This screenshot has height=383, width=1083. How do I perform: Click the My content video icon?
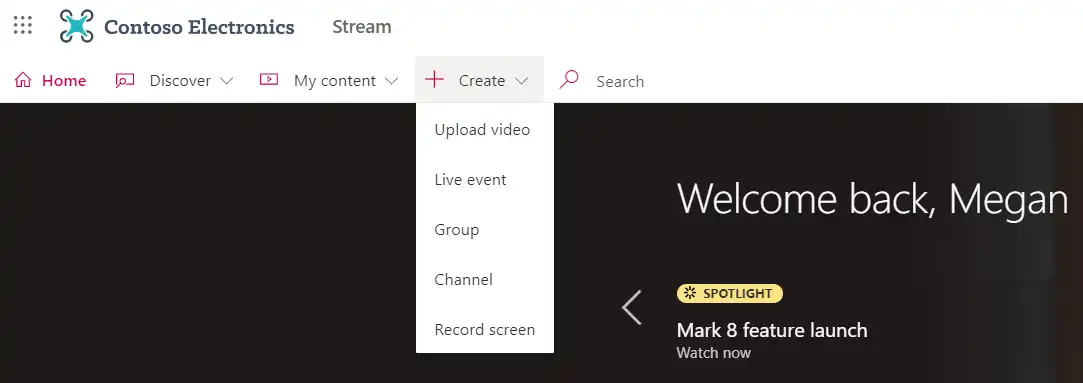(x=269, y=79)
